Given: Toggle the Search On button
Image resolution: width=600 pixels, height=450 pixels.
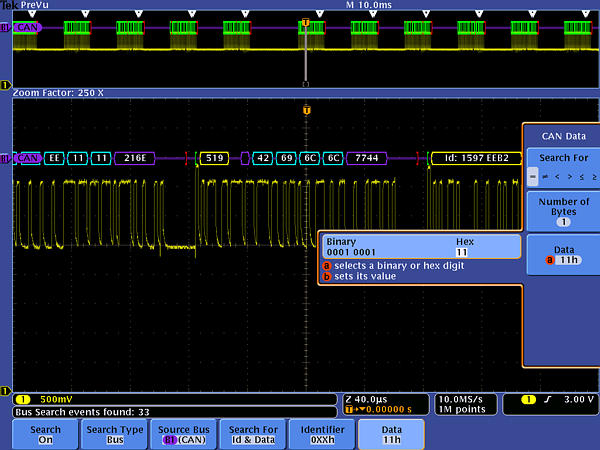Looking at the screenshot, I should tap(46, 434).
